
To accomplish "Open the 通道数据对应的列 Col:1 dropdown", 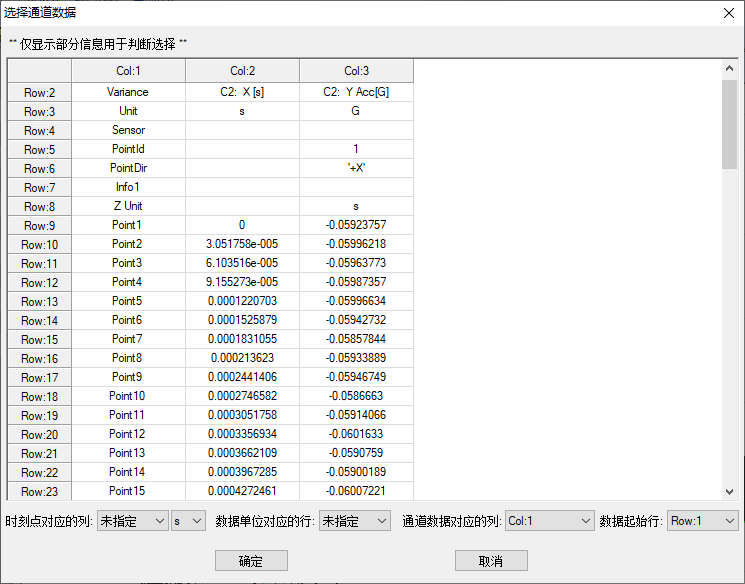I will (x=549, y=521).
